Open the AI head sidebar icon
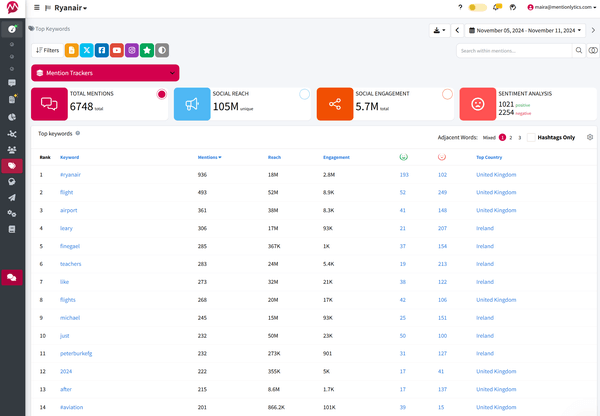600x416 pixels. 12,182
